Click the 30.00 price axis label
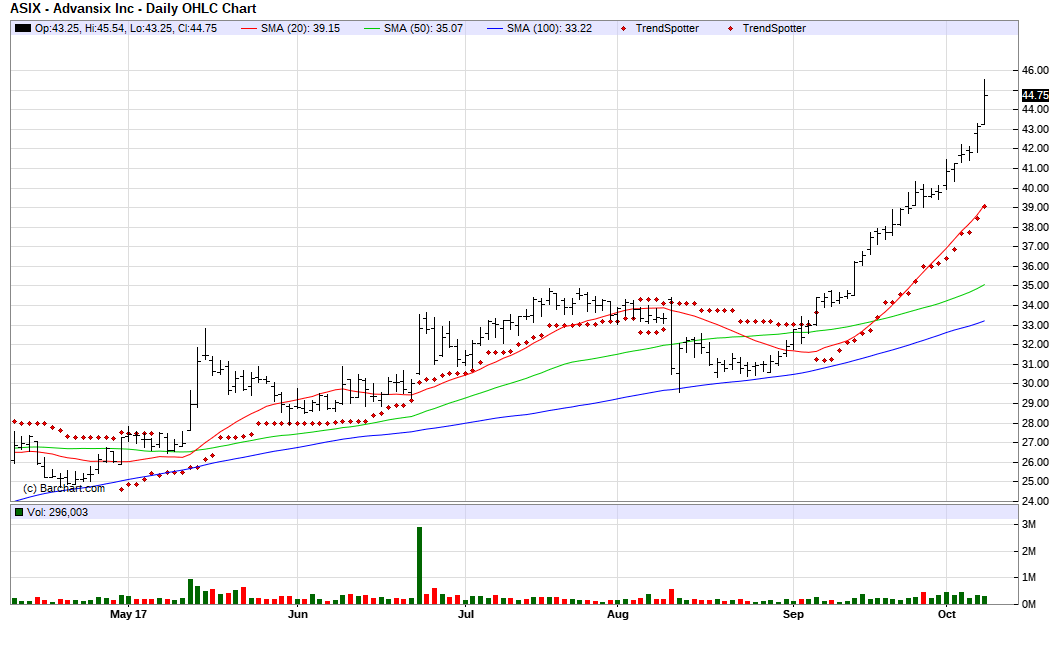Viewport: 1060px width, 645px height. [1035, 383]
